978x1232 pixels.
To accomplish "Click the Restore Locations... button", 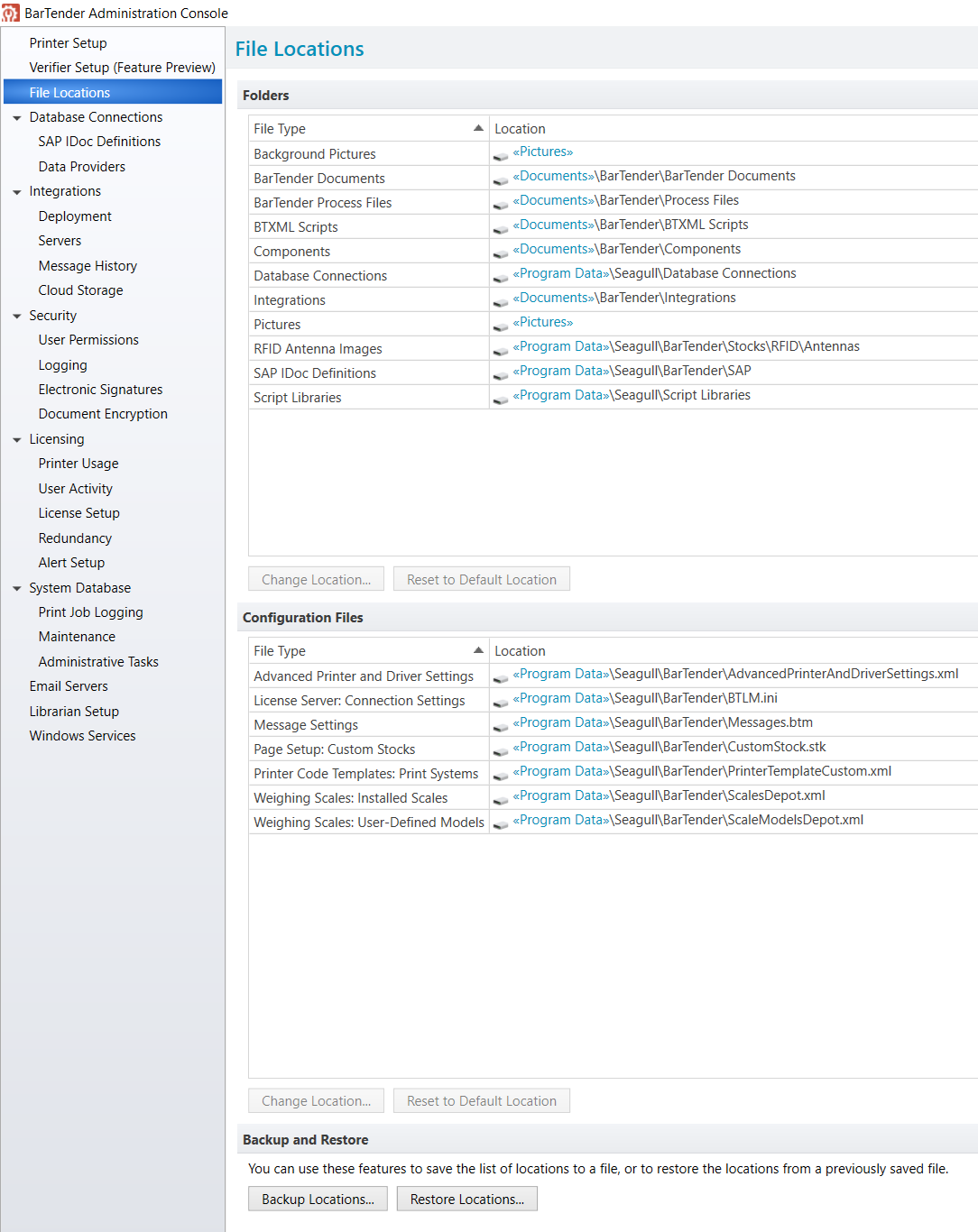I will point(466,1199).
